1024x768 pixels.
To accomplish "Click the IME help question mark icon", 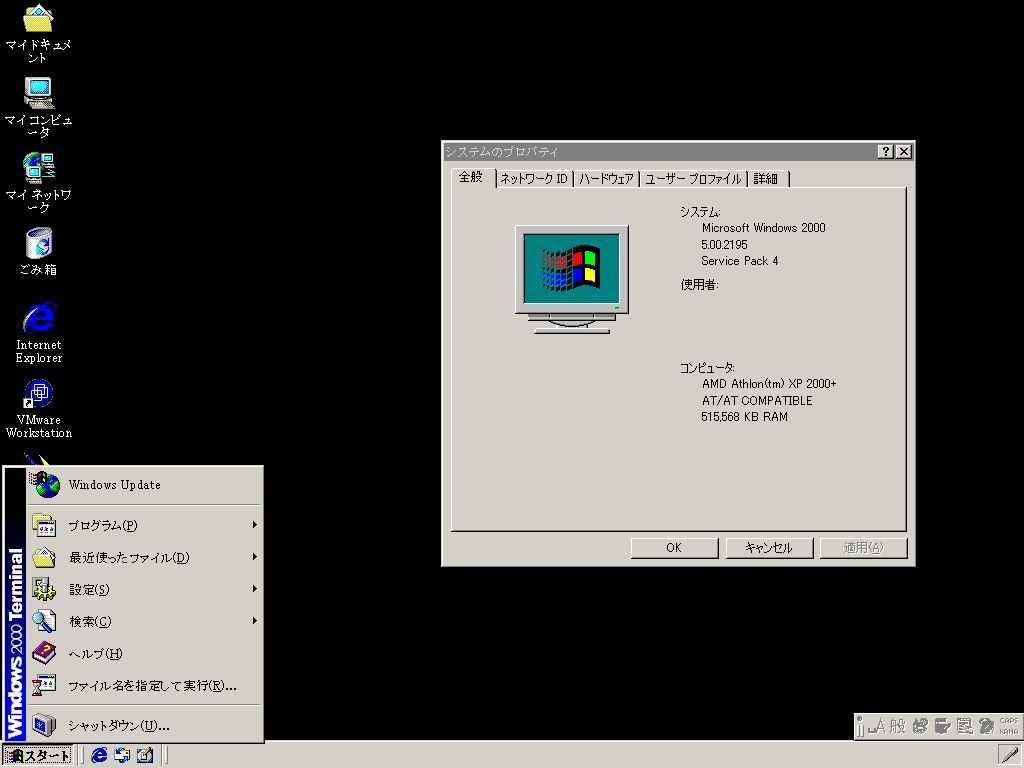I will click(x=986, y=726).
